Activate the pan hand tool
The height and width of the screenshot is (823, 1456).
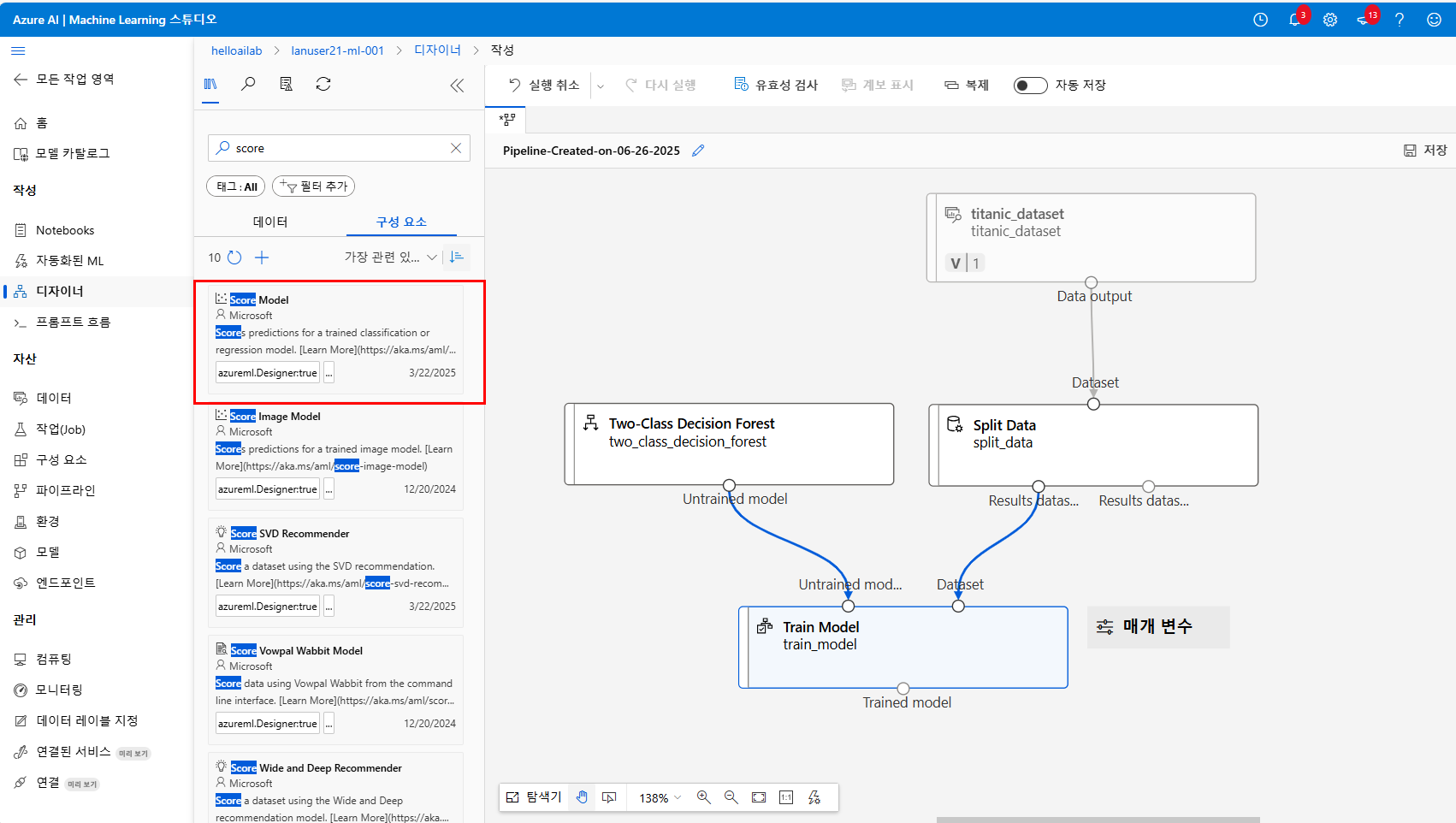(x=582, y=797)
